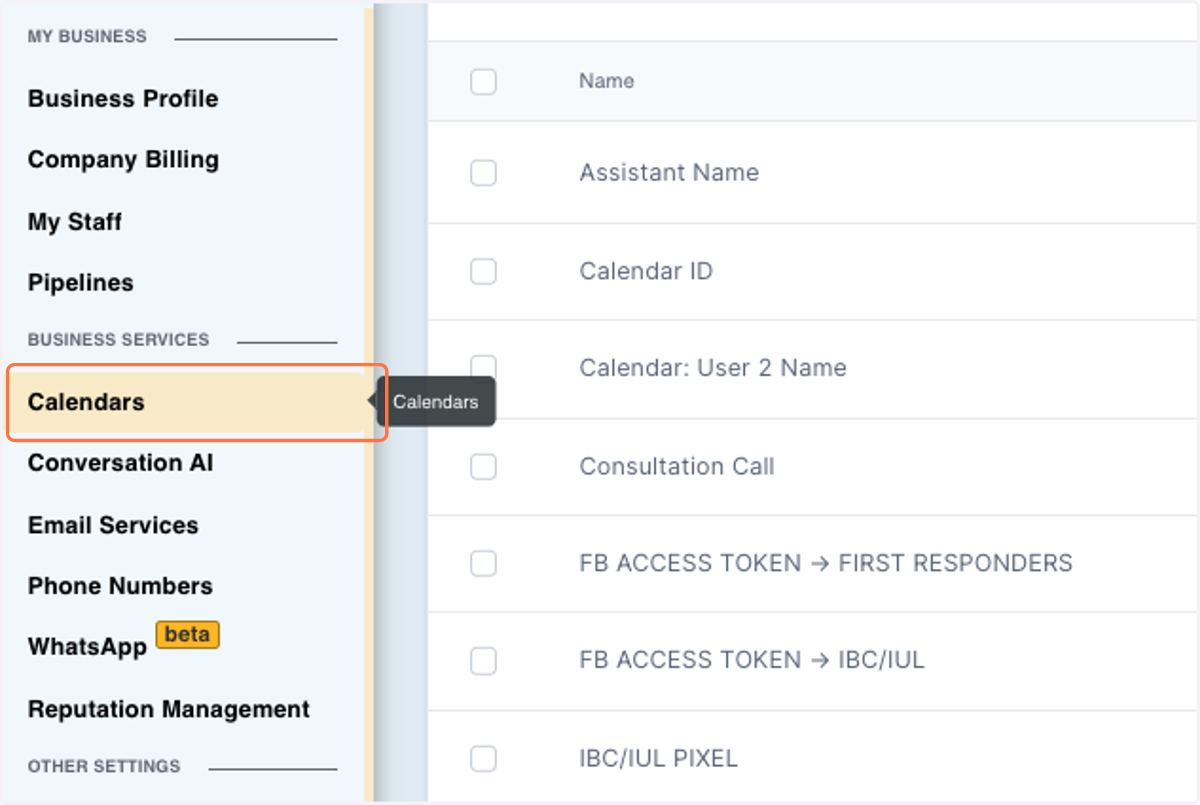Click Calendar: User 2 Name text
The height and width of the screenshot is (805, 1200).
[713, 368]
